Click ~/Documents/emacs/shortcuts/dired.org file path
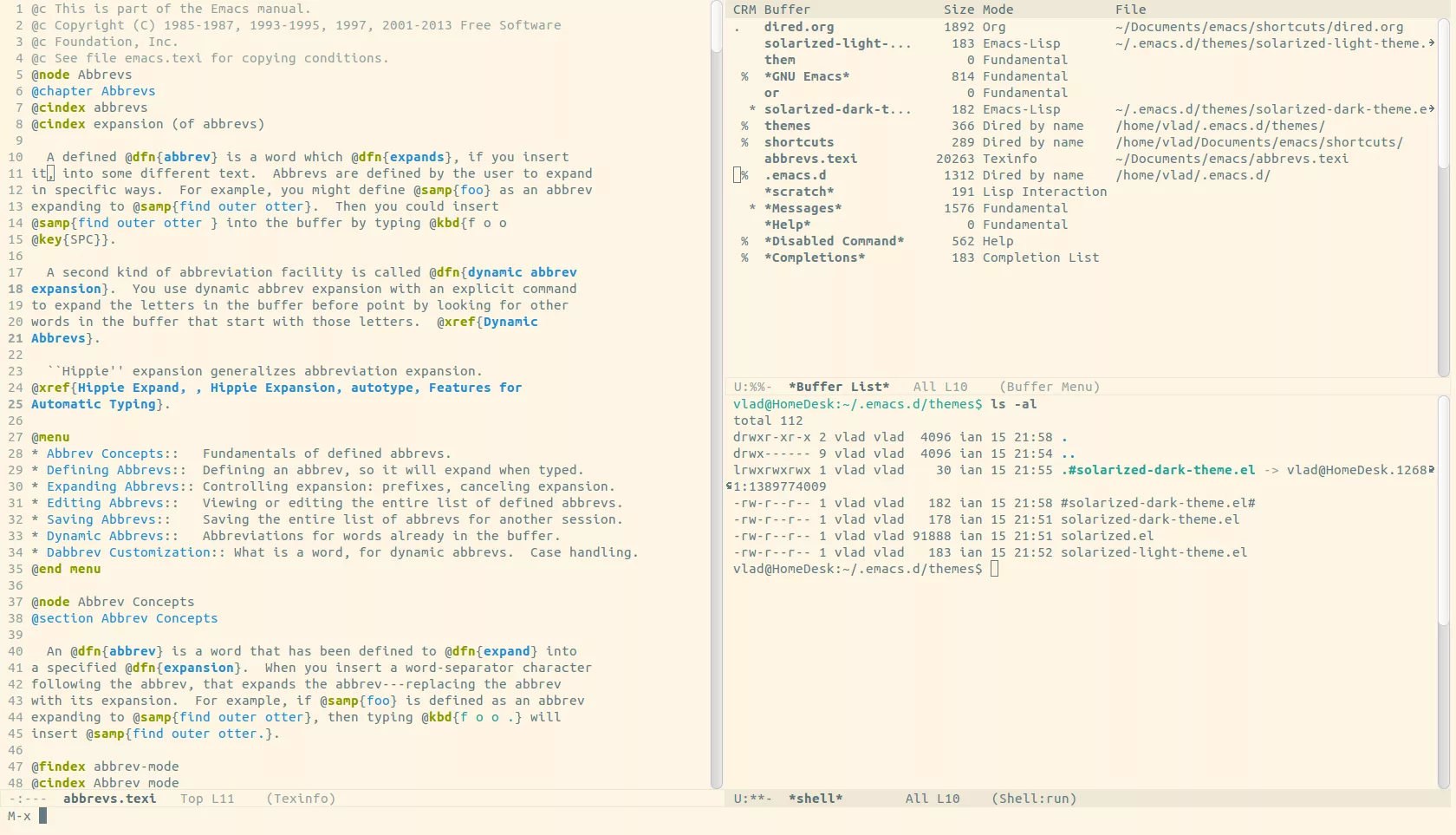The height and width of the screenshot is (835, 1456). [x=1259, y=27]
